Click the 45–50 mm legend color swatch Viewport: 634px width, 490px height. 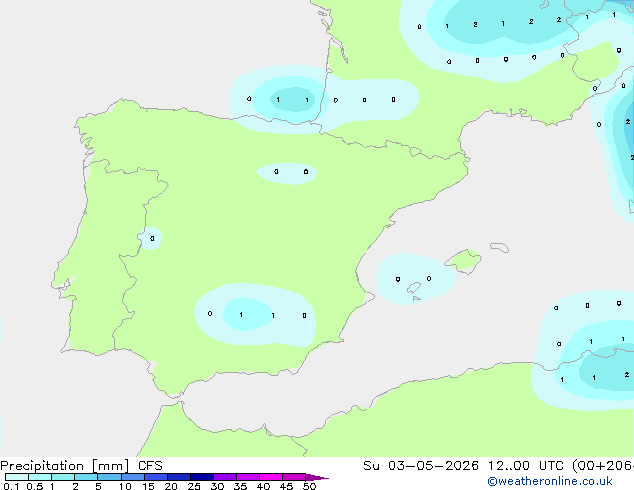[x=294, y=477]
